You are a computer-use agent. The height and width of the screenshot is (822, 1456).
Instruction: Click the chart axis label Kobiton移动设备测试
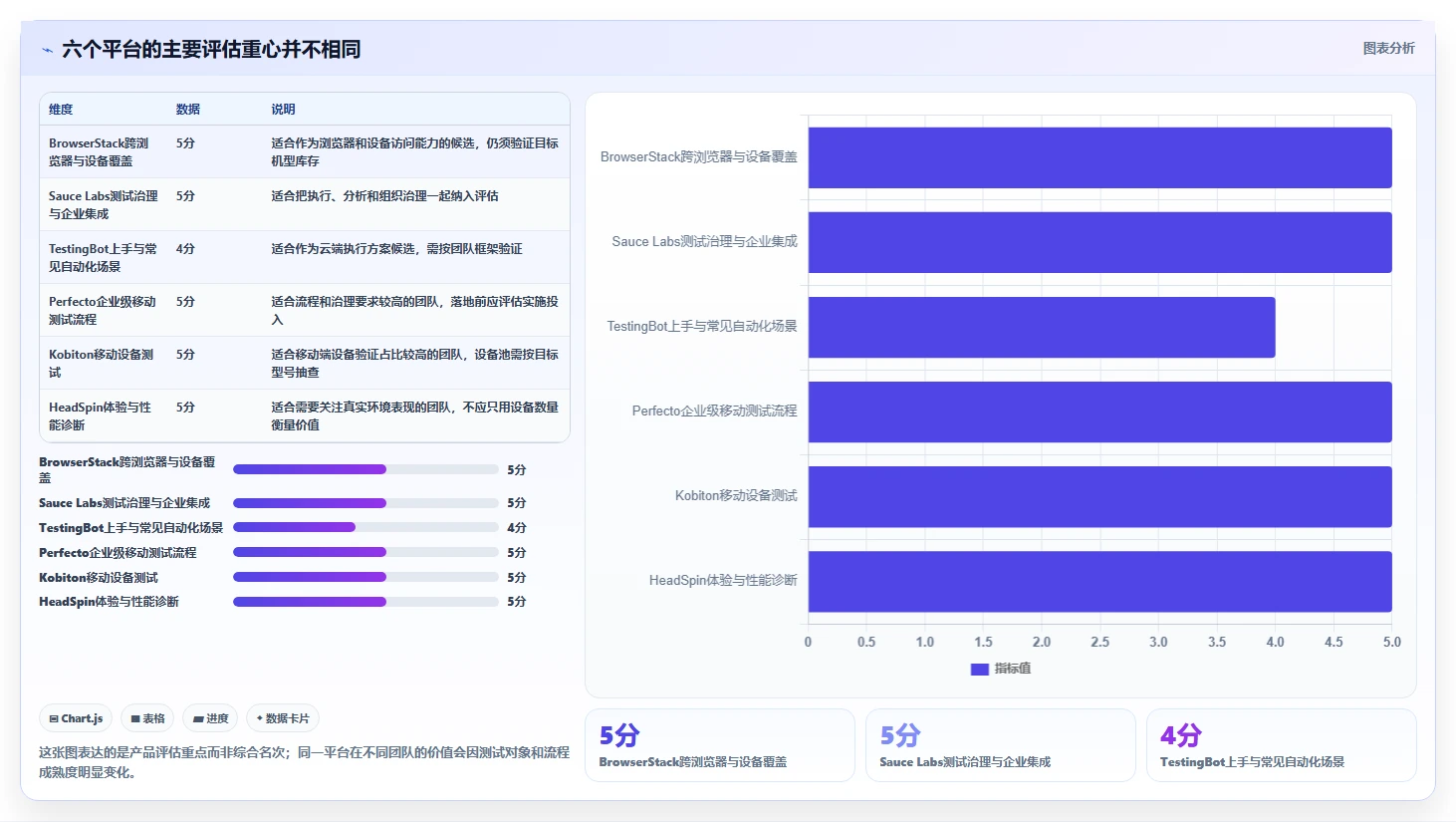coord(736,496)
